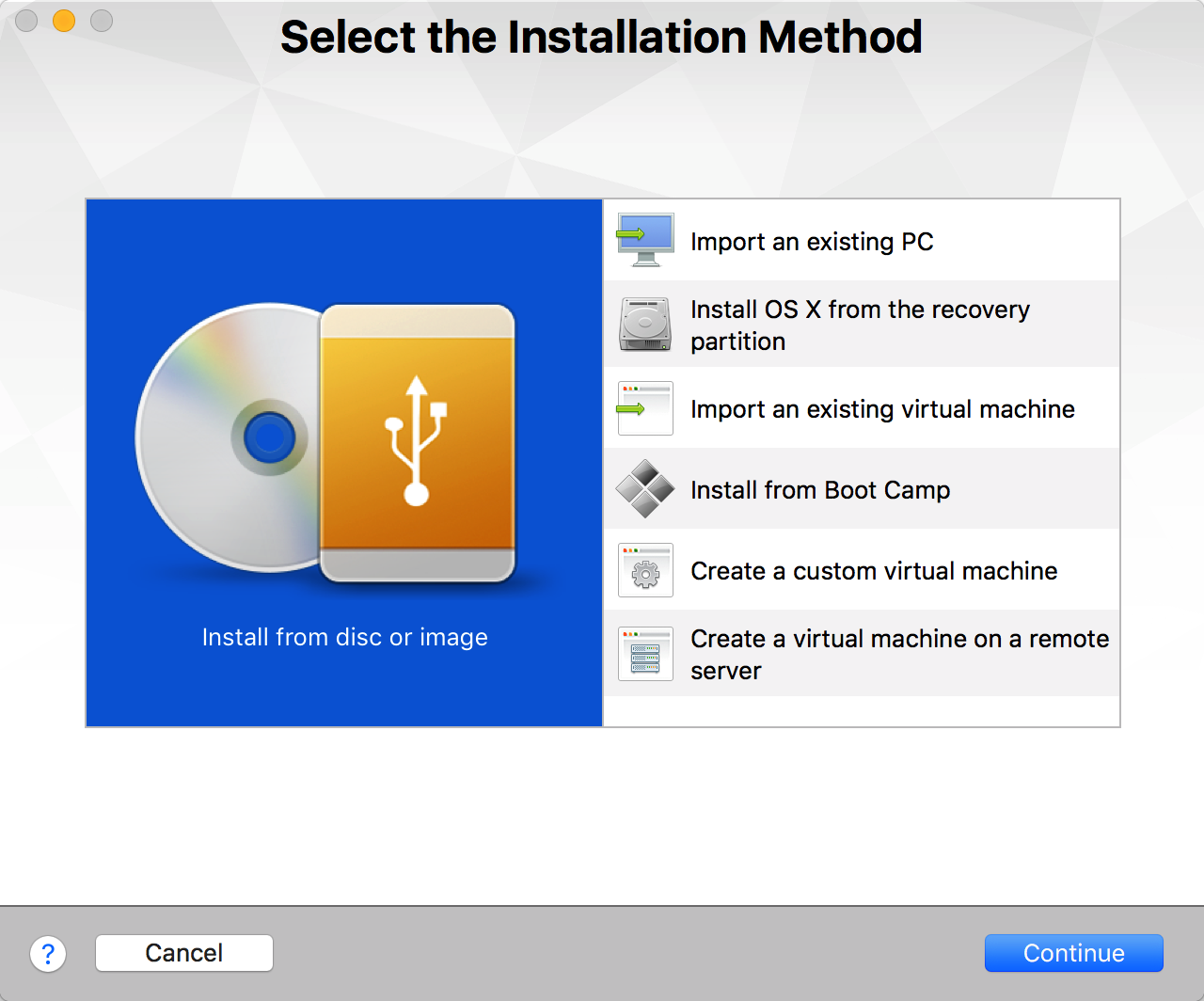Click the custom virtual machine gear icon
The width and height of the screenshot is (1204, 1001).
coord(645,570)
